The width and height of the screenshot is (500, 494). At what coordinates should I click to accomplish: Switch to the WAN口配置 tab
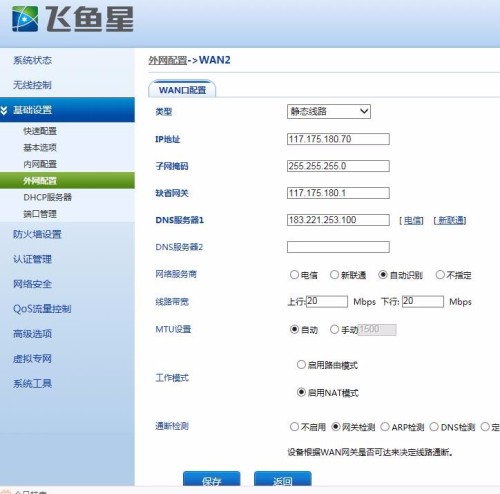(x=182, y=90)
